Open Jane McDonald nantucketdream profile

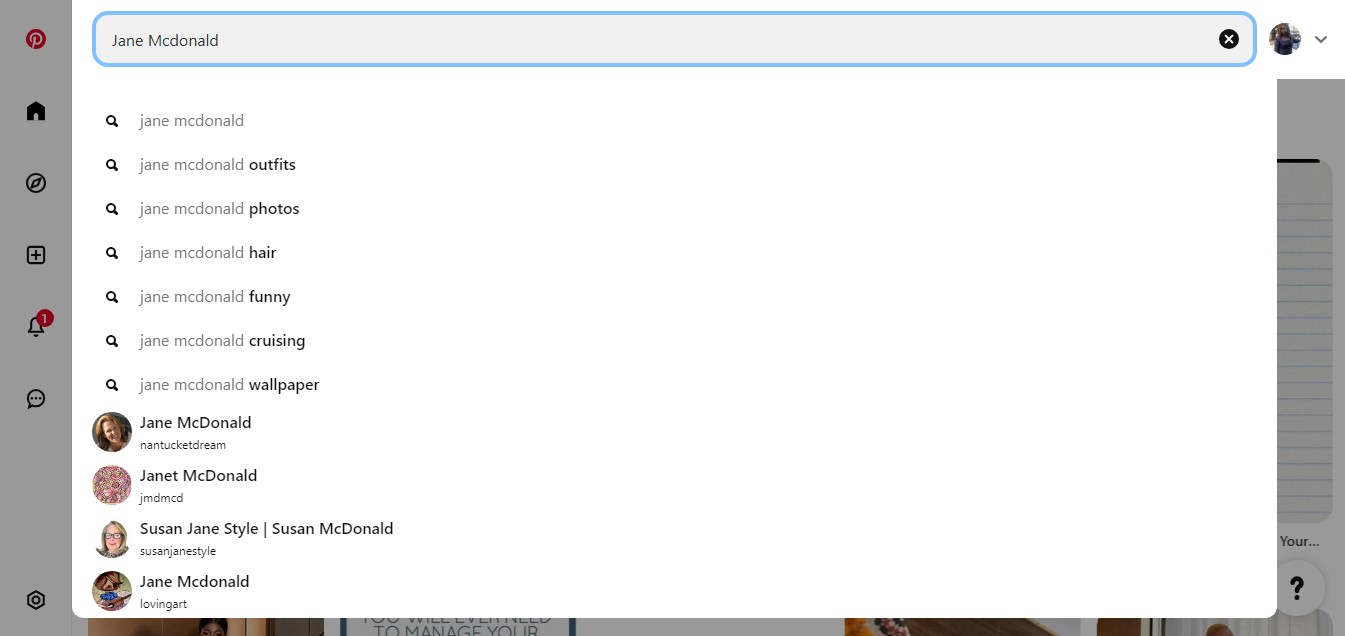[x=674, y=432]
